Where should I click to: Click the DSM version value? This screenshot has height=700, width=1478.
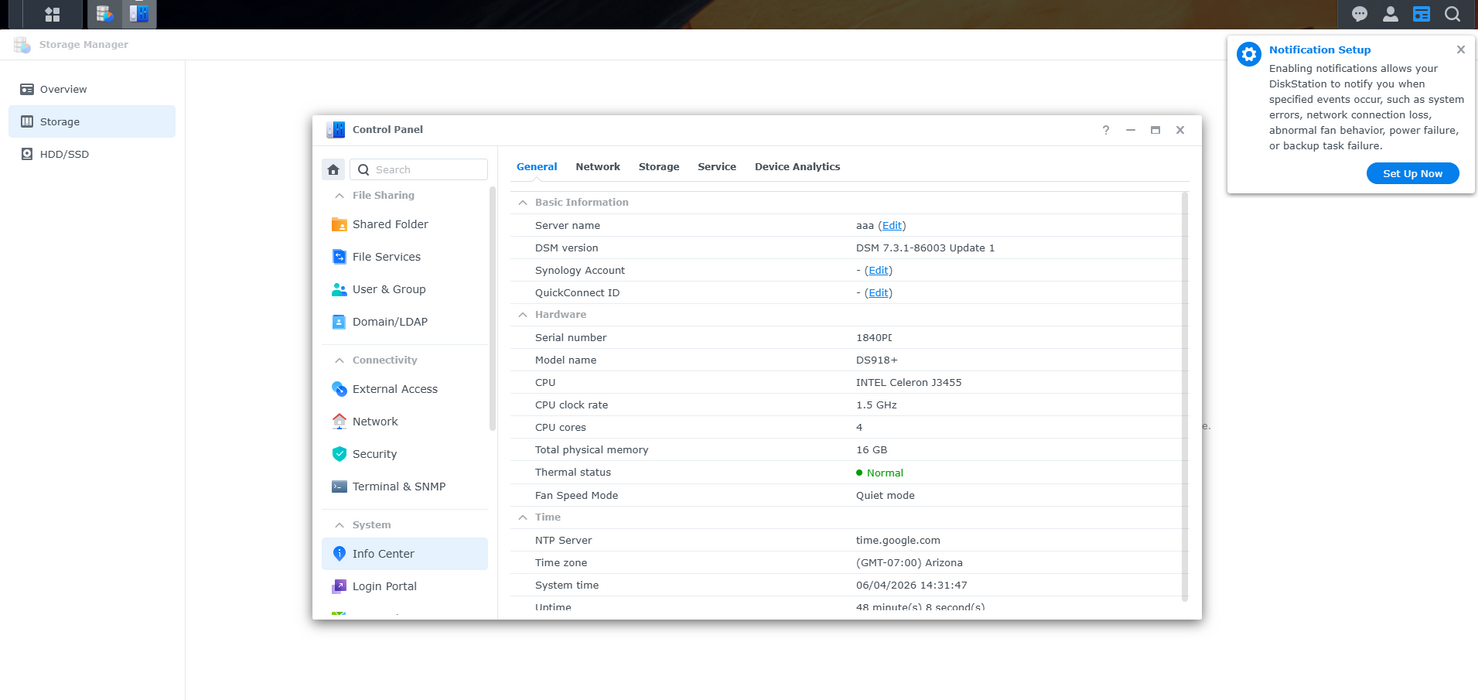[925, 248]
